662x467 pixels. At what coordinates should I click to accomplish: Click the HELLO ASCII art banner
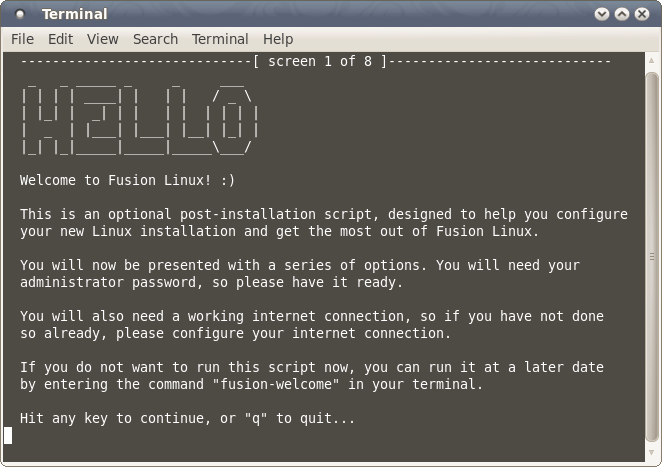pos(140,120)
